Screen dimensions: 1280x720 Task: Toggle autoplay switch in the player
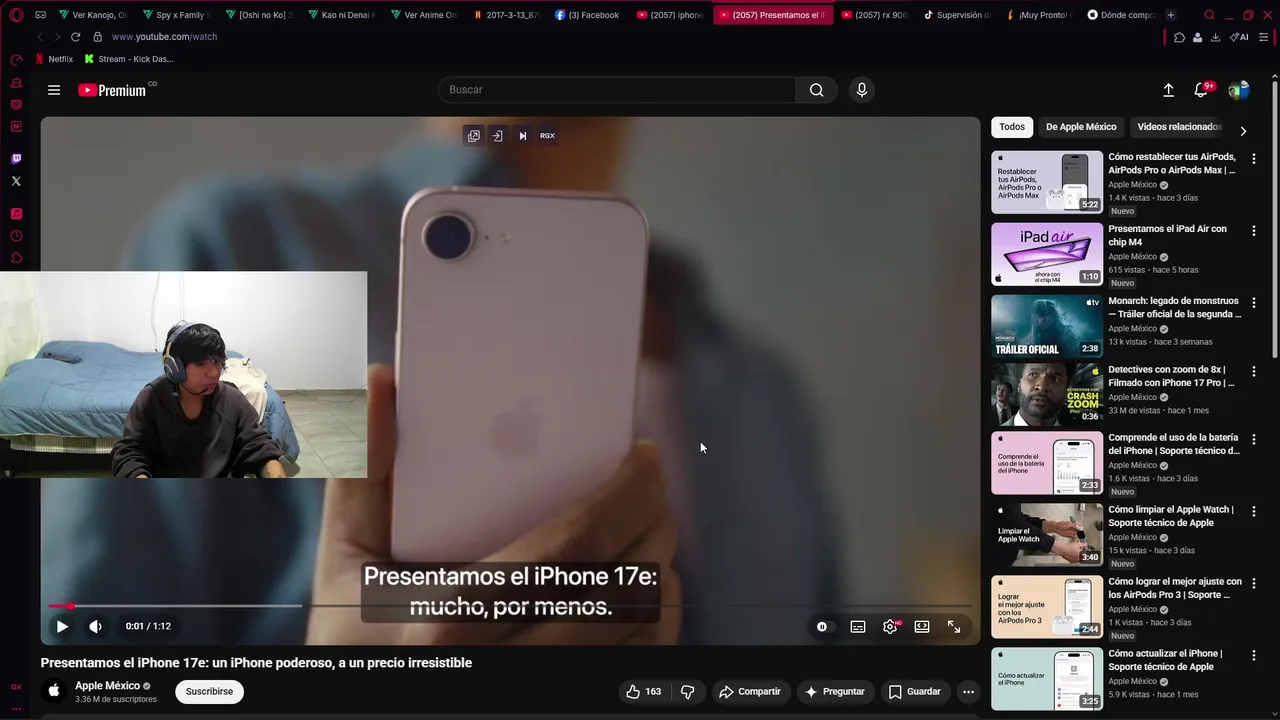(x=822, y=626)
